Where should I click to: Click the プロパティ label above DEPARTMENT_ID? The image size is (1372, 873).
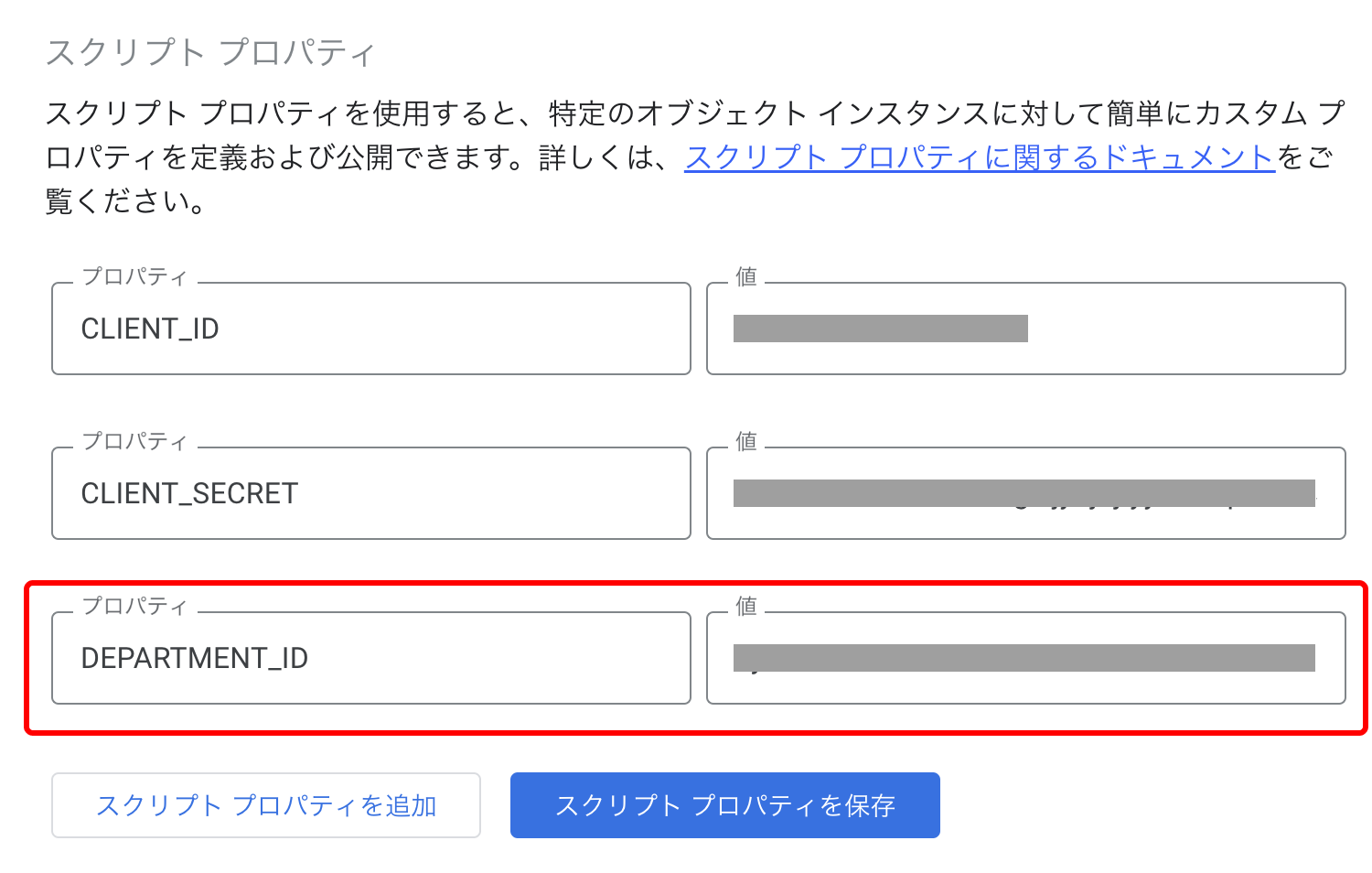(x=134, y=606)
